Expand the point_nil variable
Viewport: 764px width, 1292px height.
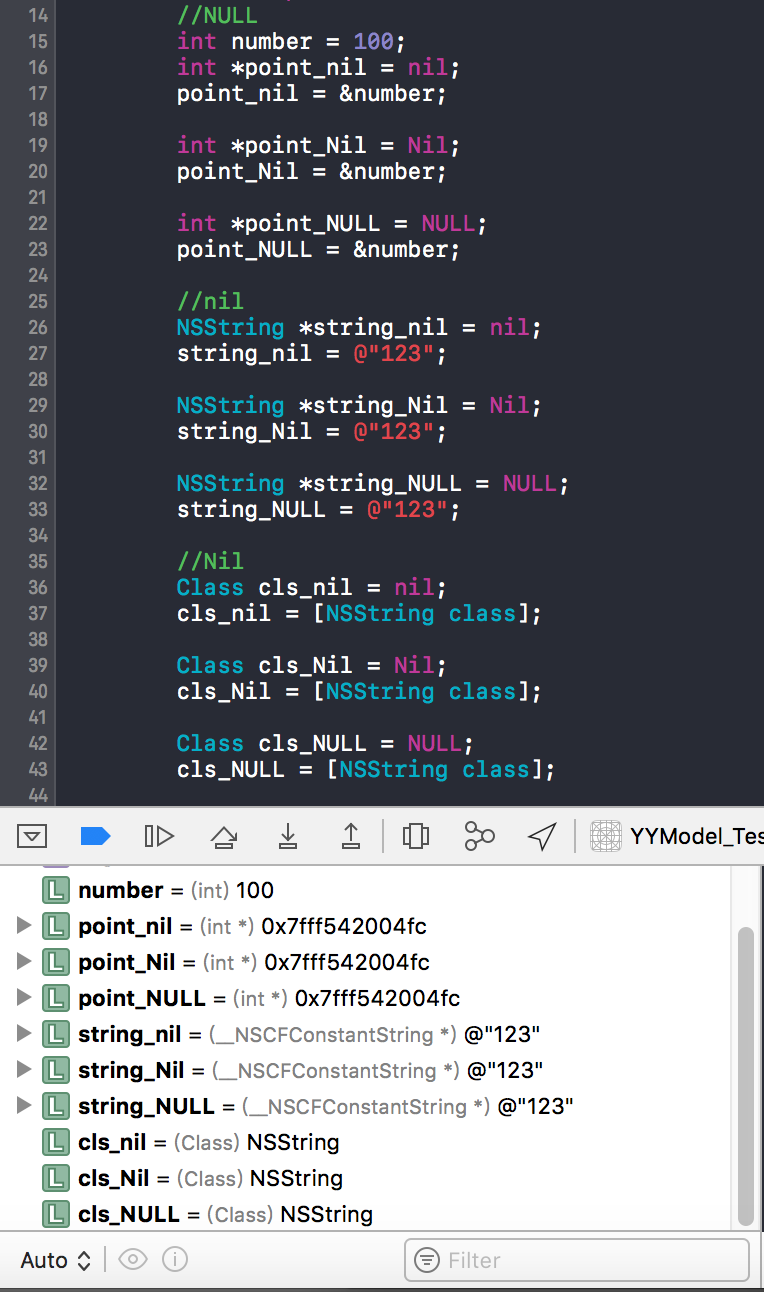click(25, 926)
